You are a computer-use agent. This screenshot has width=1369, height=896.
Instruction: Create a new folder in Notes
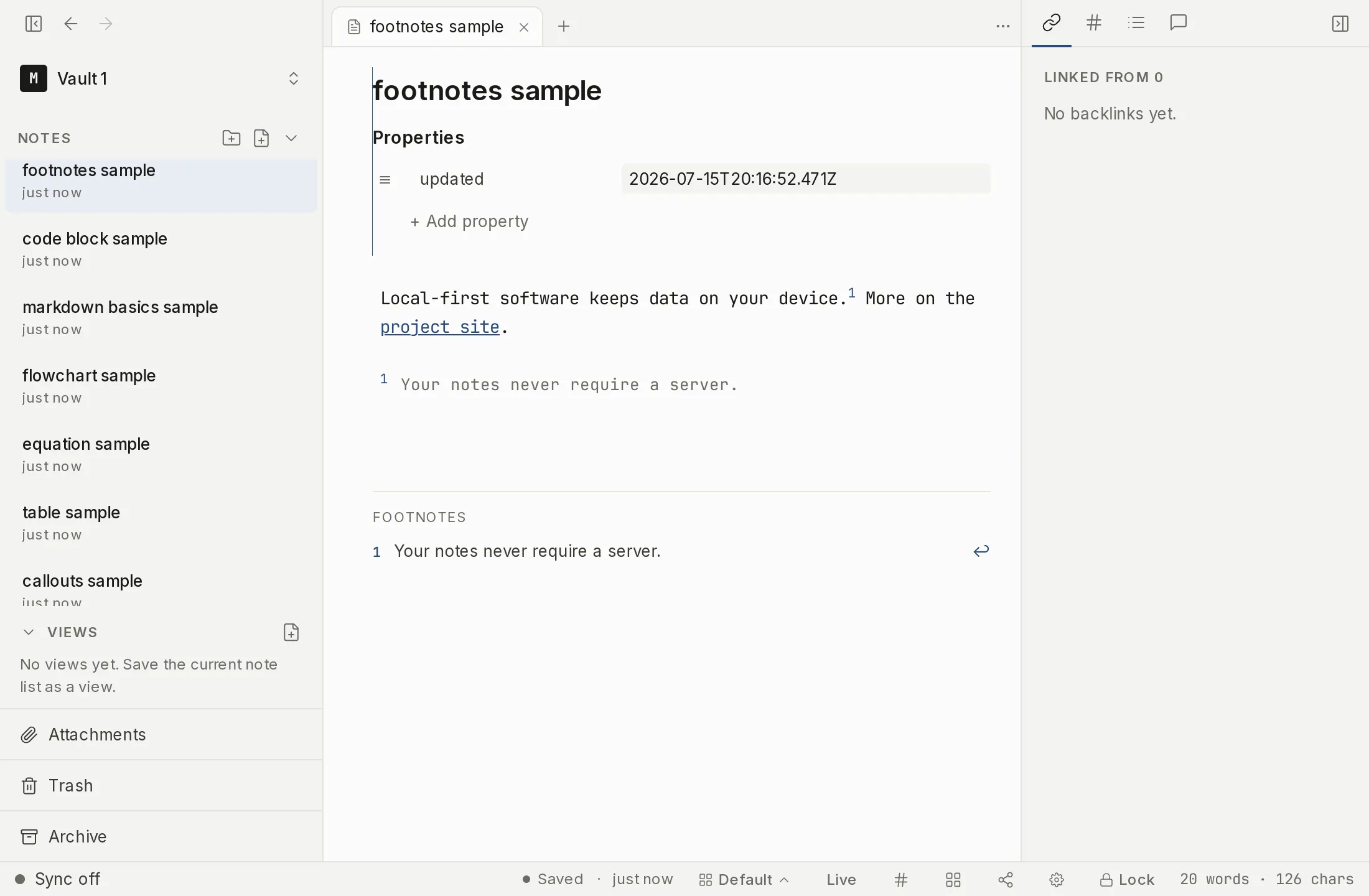[231, 138]
